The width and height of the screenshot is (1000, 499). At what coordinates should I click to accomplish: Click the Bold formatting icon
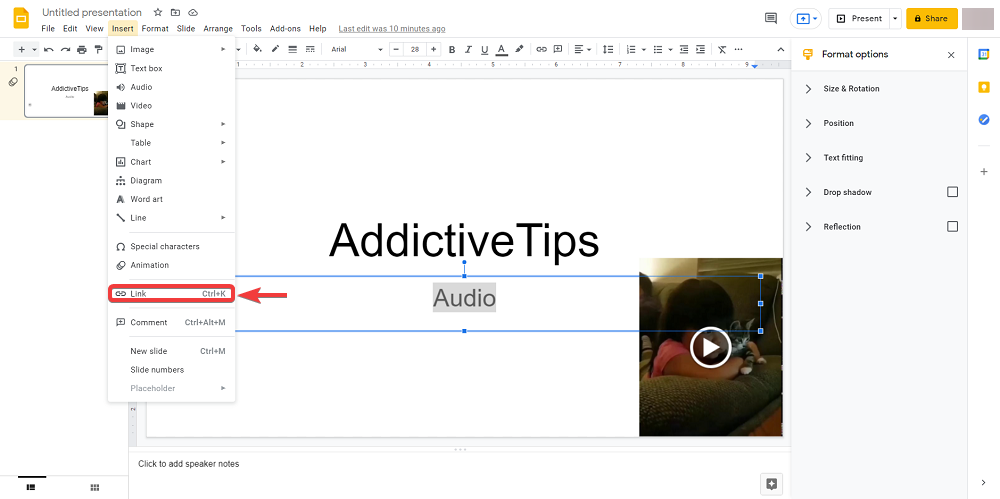[452, 49]
